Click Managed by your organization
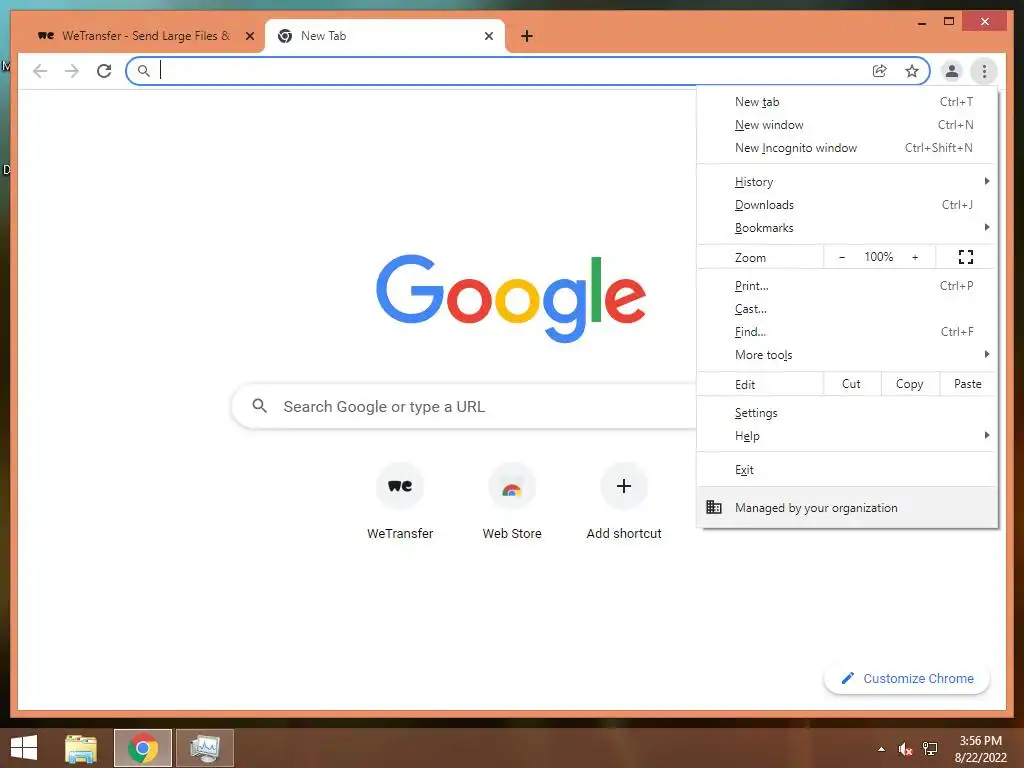This screenshot has width=1024, height=768. pos(847,507)
